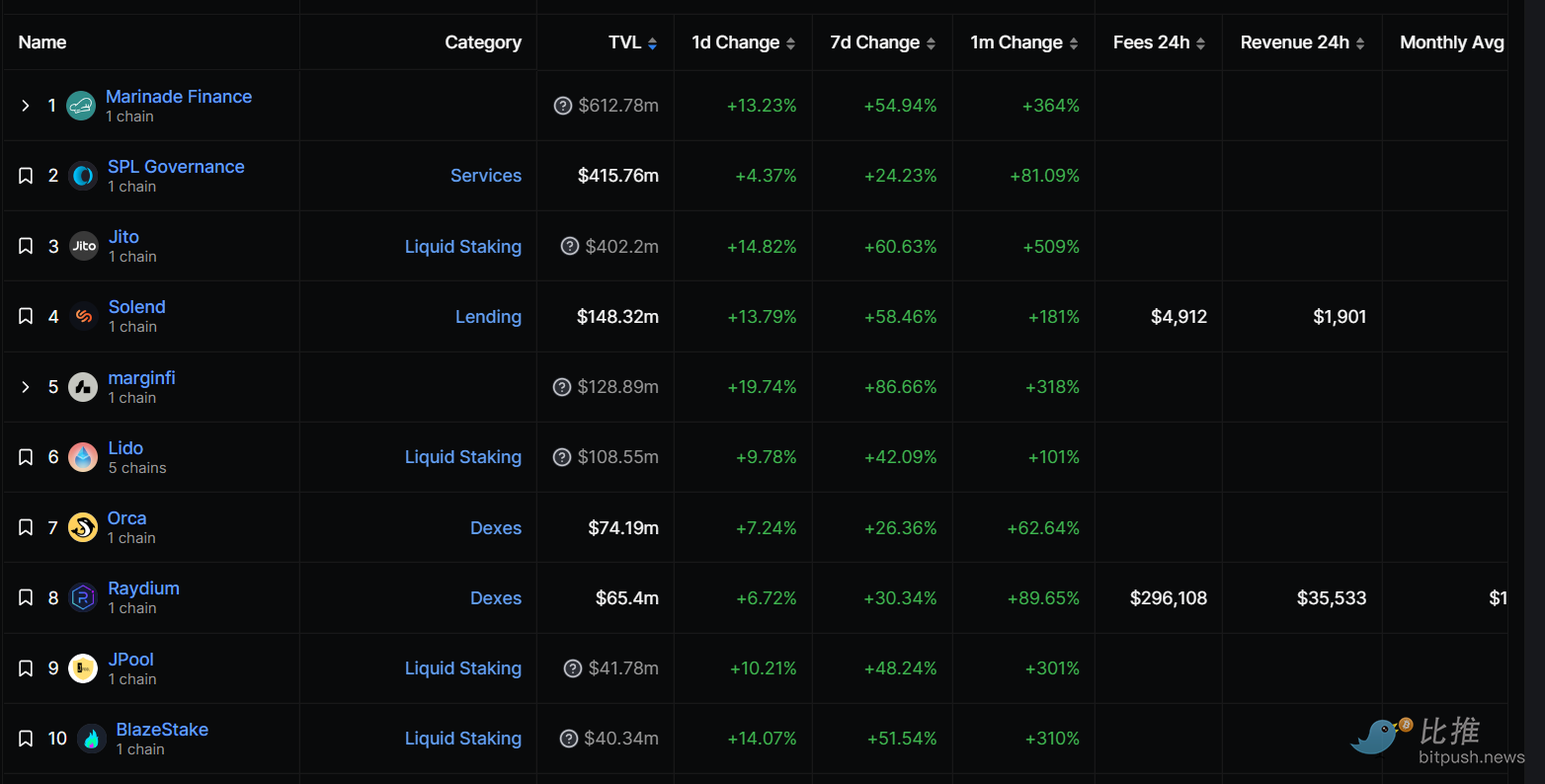Expand the marginfi row

26,387
